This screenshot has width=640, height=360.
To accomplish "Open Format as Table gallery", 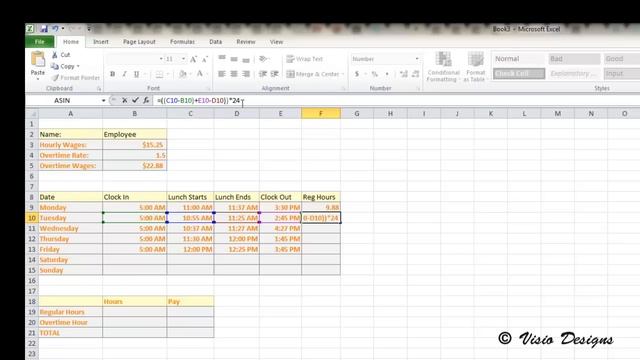I will (x=475, y=67).
